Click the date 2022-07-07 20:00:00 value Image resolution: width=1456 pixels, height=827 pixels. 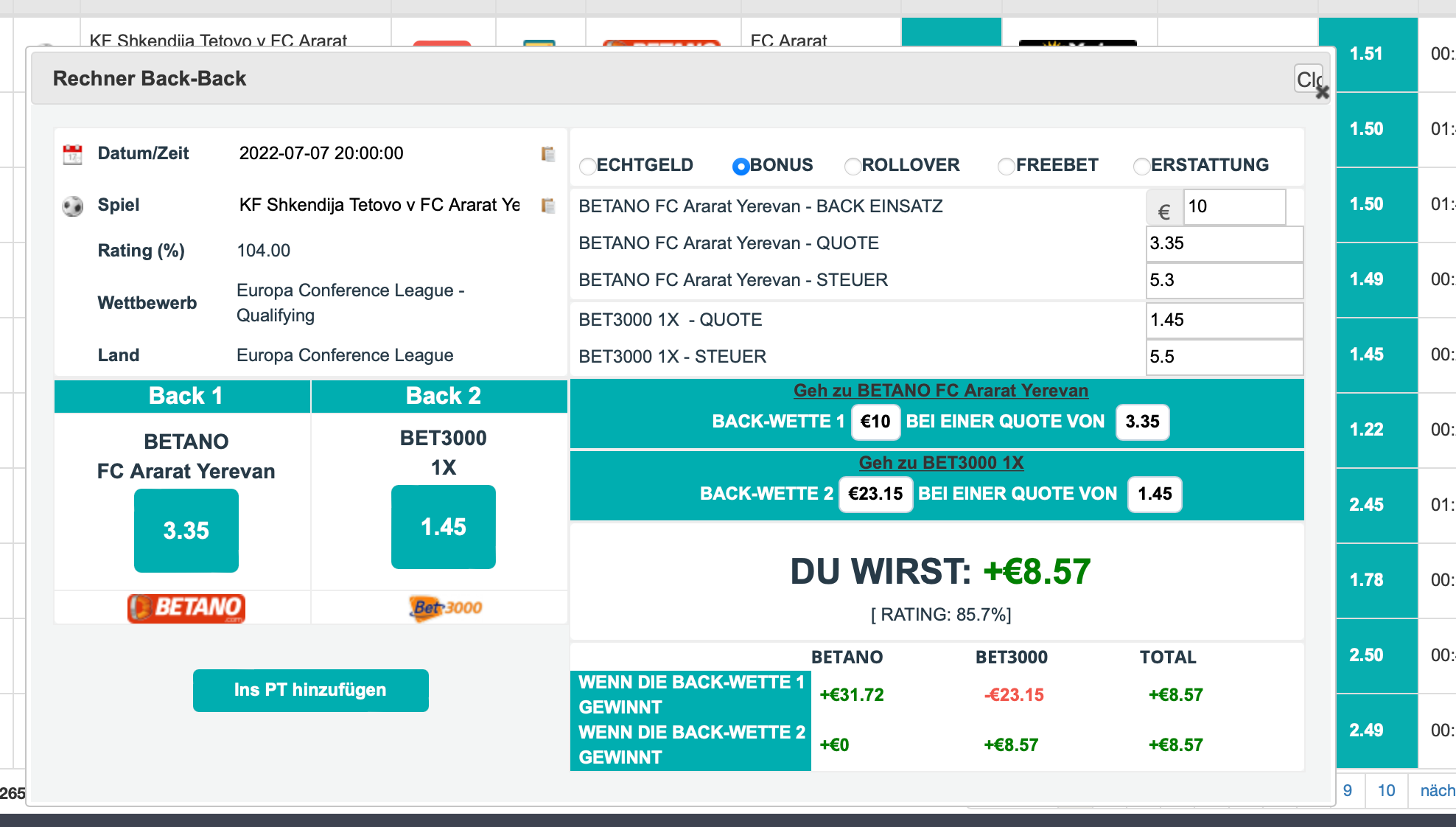point(321,153)
